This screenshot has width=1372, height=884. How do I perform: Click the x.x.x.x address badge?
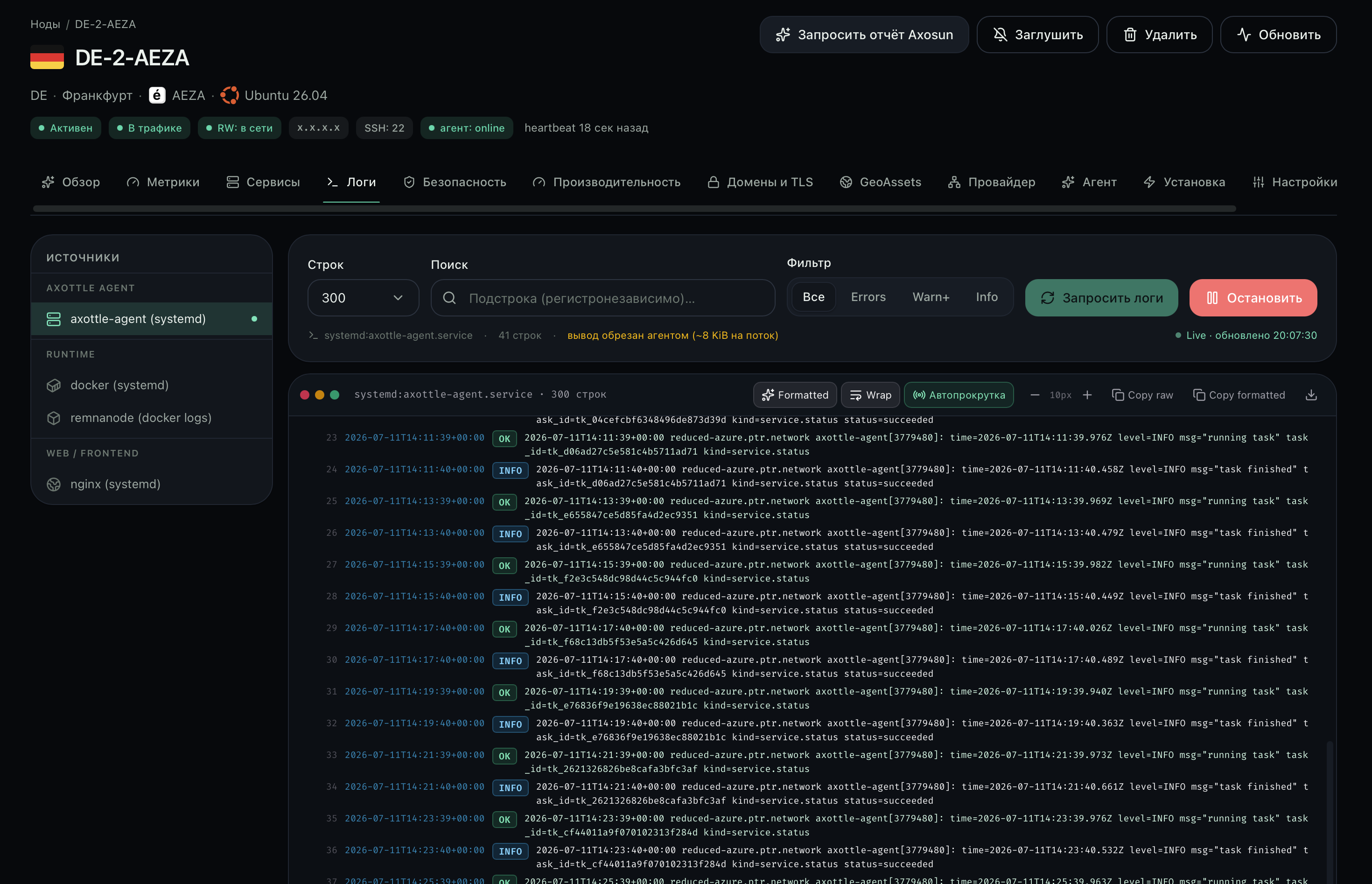click(318, 128)
